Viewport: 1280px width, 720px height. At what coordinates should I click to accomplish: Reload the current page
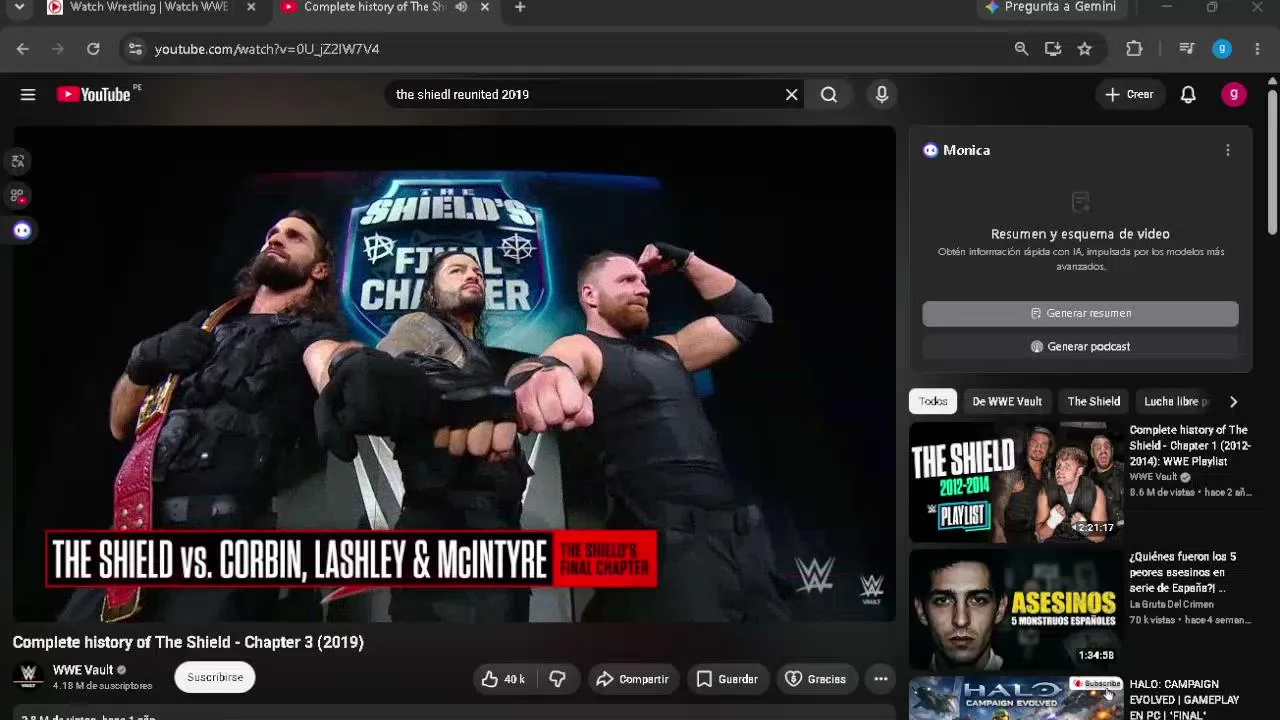pyautogui.click(x=93, y=49)
